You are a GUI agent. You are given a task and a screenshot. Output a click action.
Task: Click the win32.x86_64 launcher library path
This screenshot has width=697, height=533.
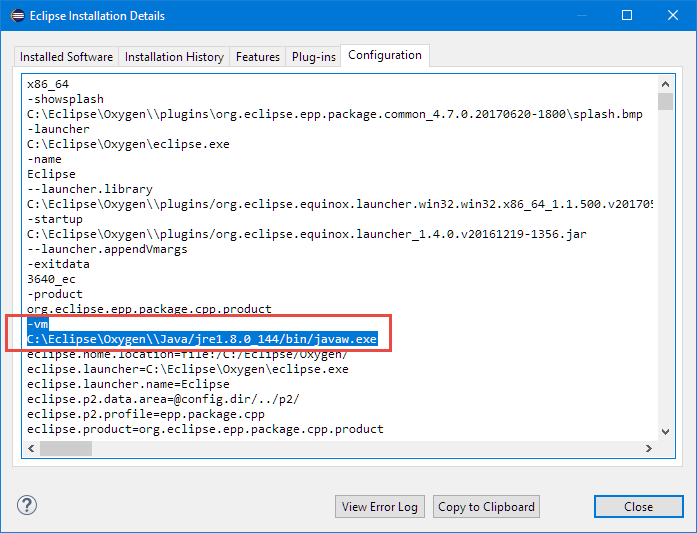340,204
